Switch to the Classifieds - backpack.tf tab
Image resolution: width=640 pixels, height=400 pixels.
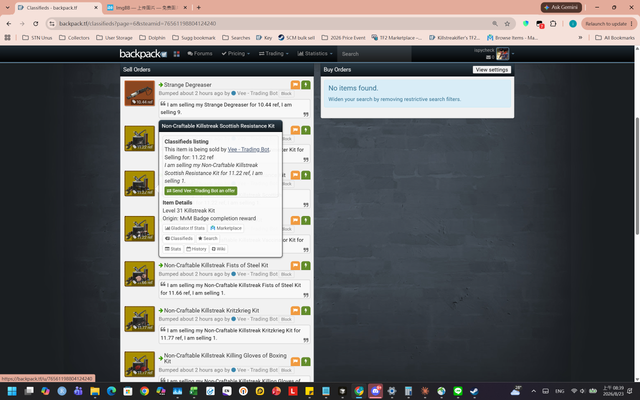coord(57,8)
